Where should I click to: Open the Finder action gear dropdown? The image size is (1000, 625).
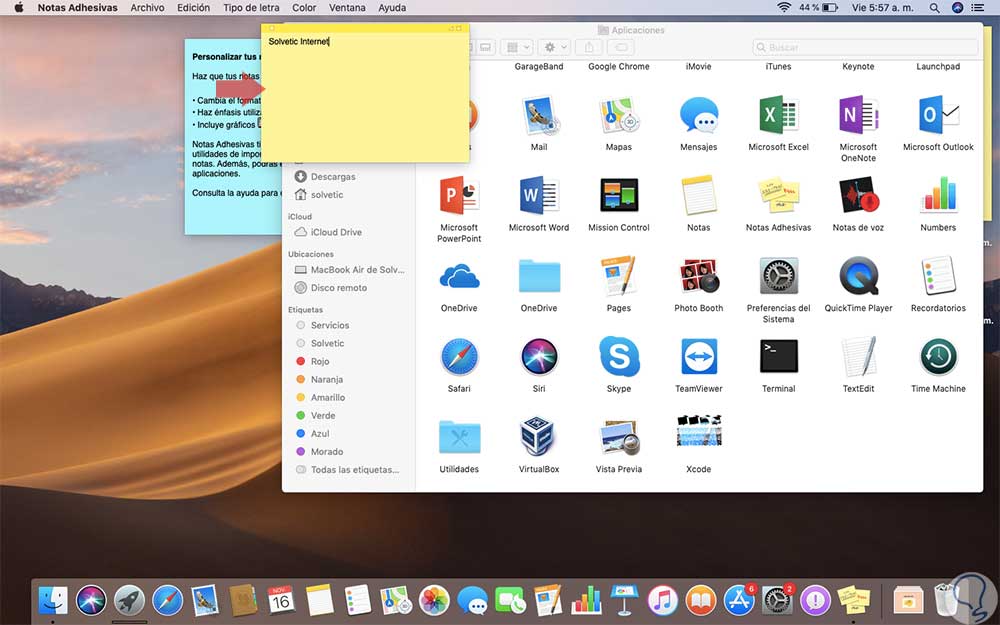click(553, 47)
